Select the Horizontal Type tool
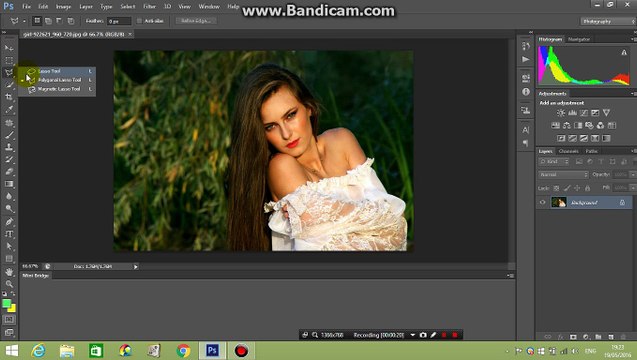This screenshot has width=637, height=360. [x=9, y=234]
